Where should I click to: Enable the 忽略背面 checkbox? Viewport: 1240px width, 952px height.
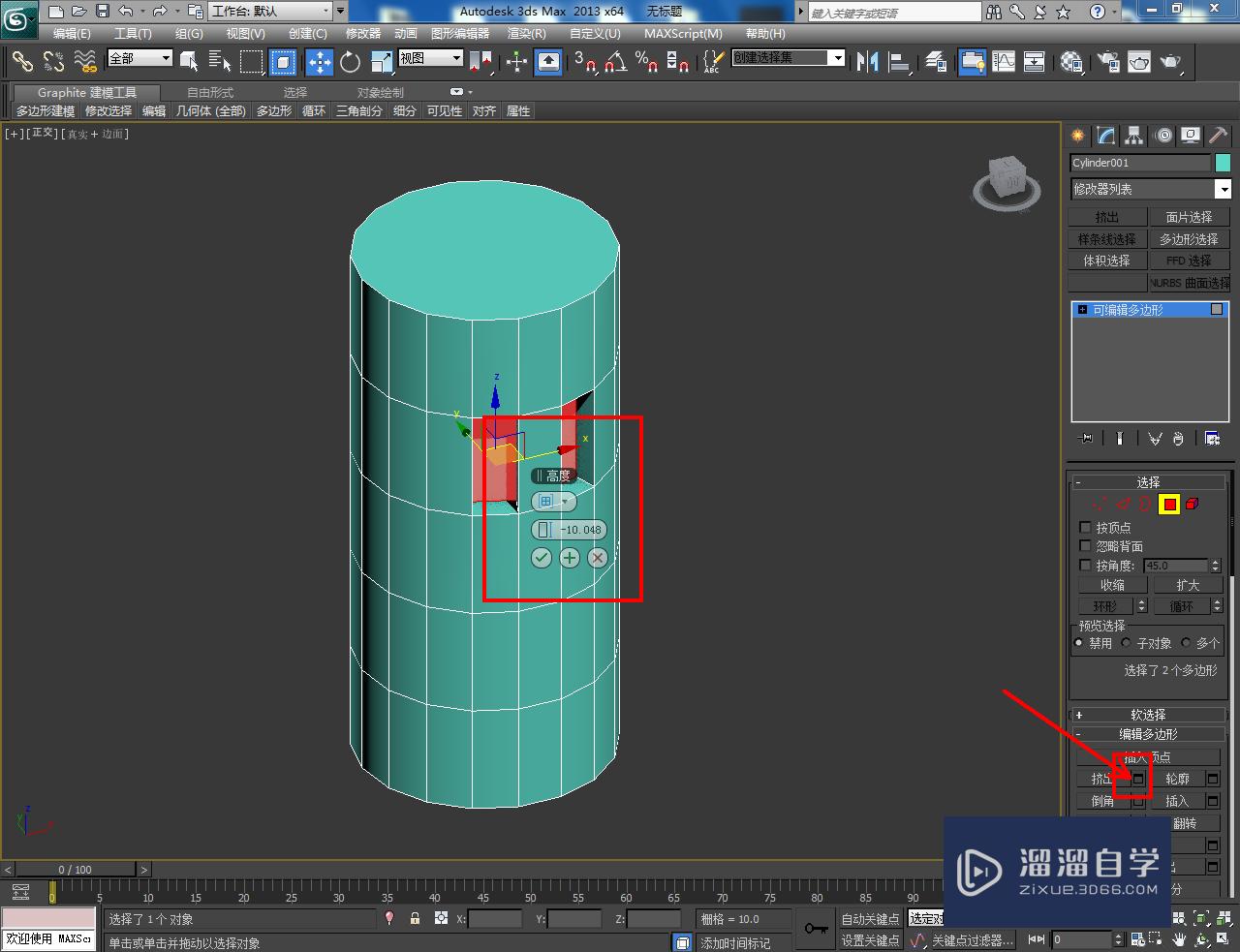pos(1085,546)
